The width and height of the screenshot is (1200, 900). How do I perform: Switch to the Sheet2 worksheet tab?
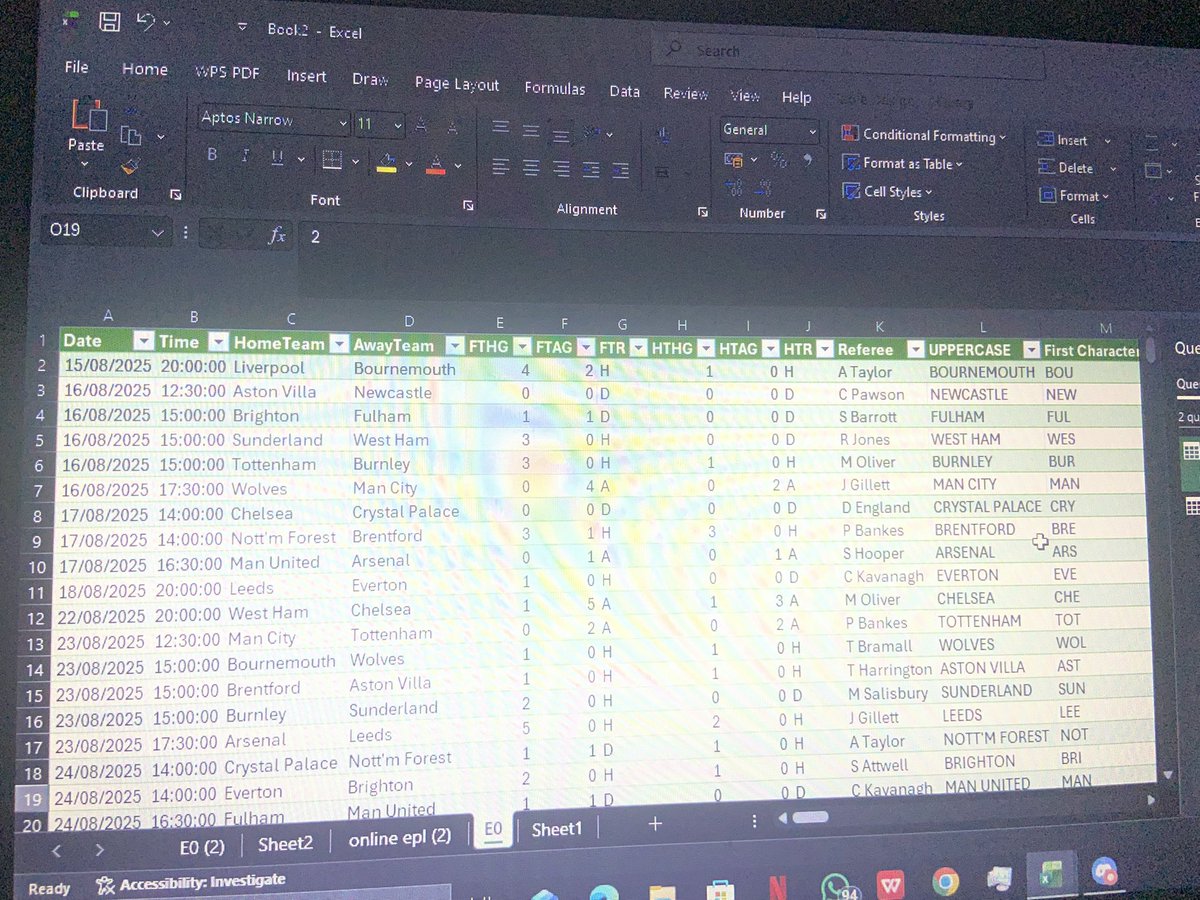tap(285, 844)
